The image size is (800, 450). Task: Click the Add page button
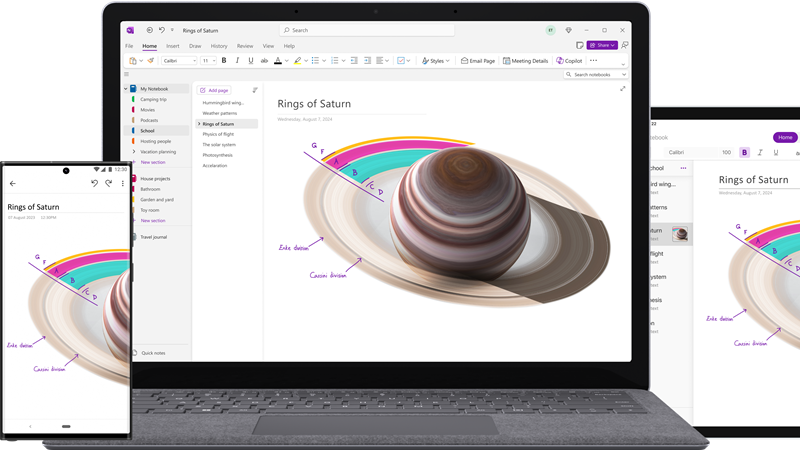tap(217, 90)
